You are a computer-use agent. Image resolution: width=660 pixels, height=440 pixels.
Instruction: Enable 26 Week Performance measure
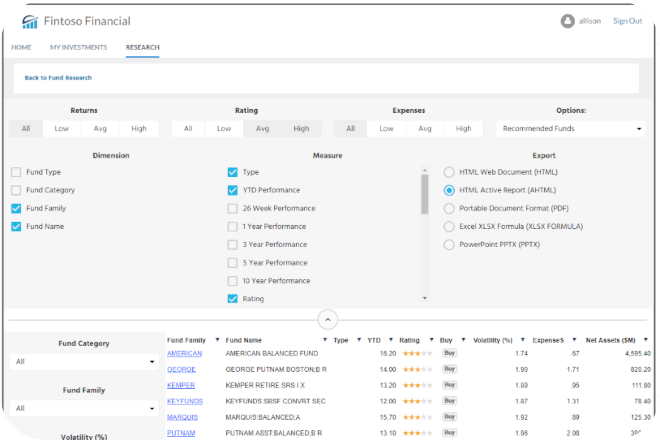[232, 208]
